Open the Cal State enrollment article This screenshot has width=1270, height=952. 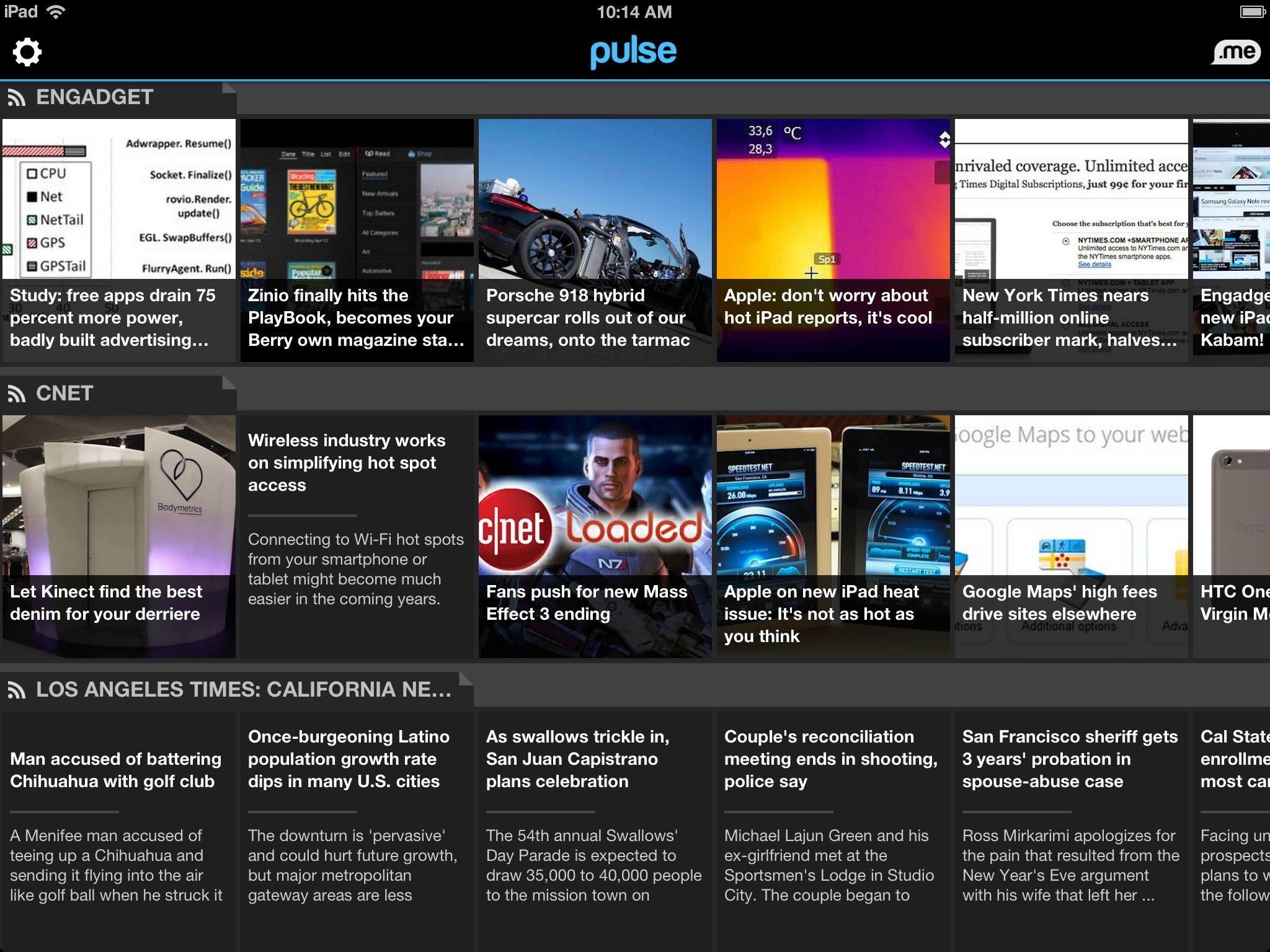click(1232, 832)
